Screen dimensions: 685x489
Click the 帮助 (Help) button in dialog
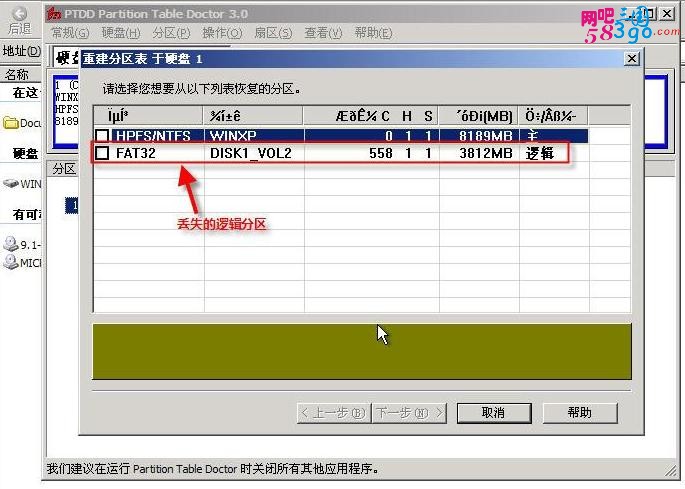[580, 413]
